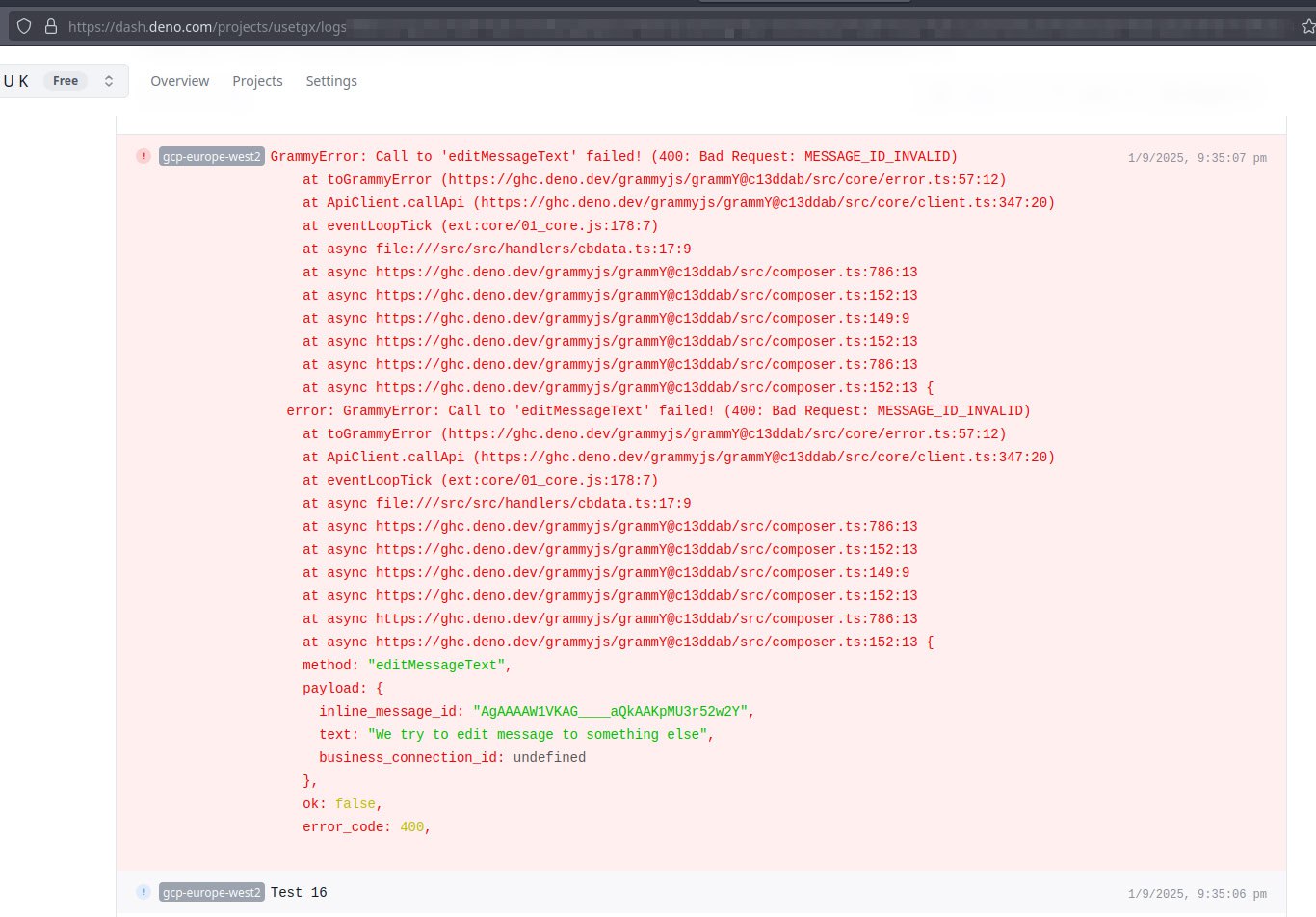Image resolution: width=1316 pixels, height=917 pixels.
Task: Click the Free plan badge
Action: pos(66,81)
